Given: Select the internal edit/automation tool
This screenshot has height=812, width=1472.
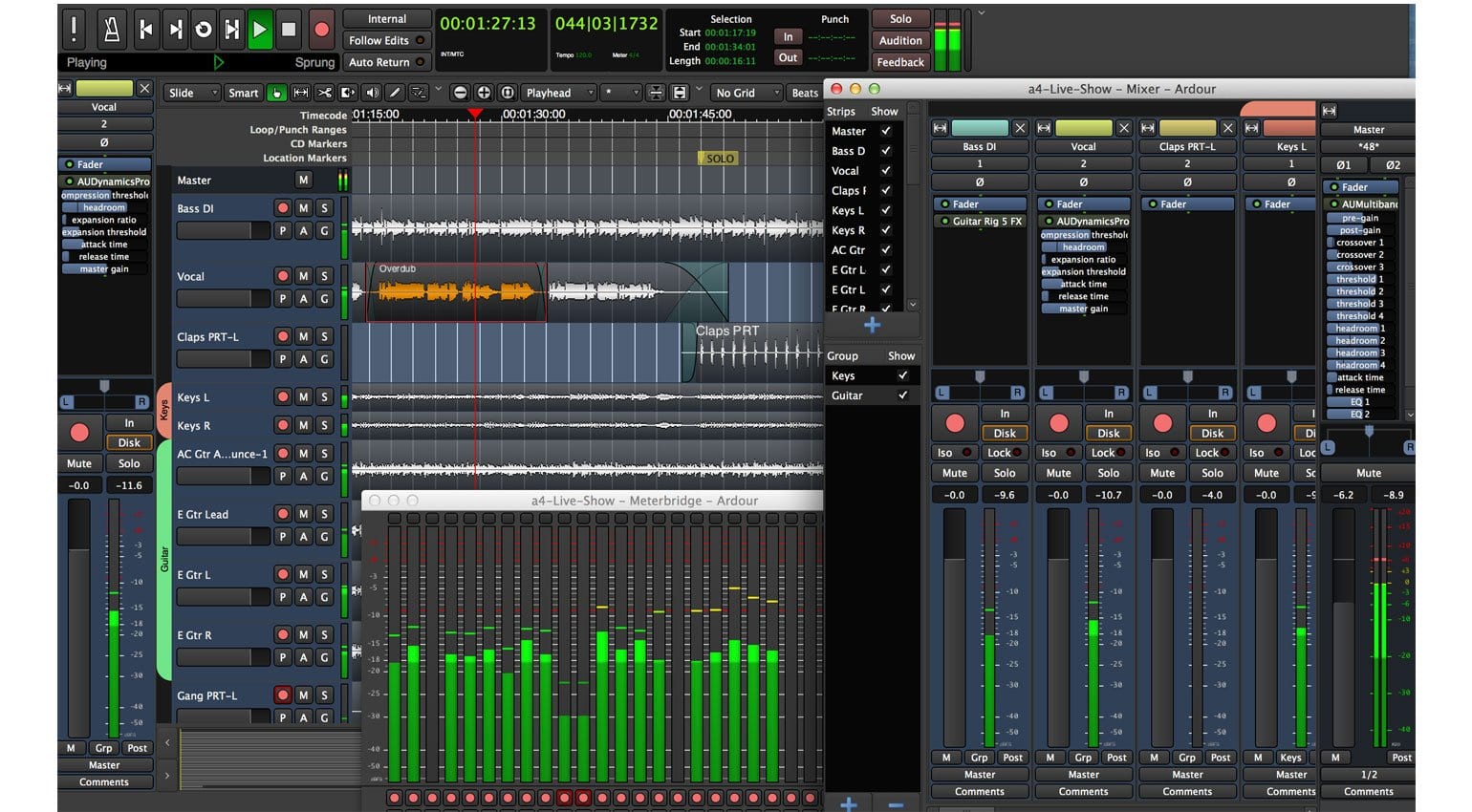Looking at the screenshot, I should pos(418,93).
